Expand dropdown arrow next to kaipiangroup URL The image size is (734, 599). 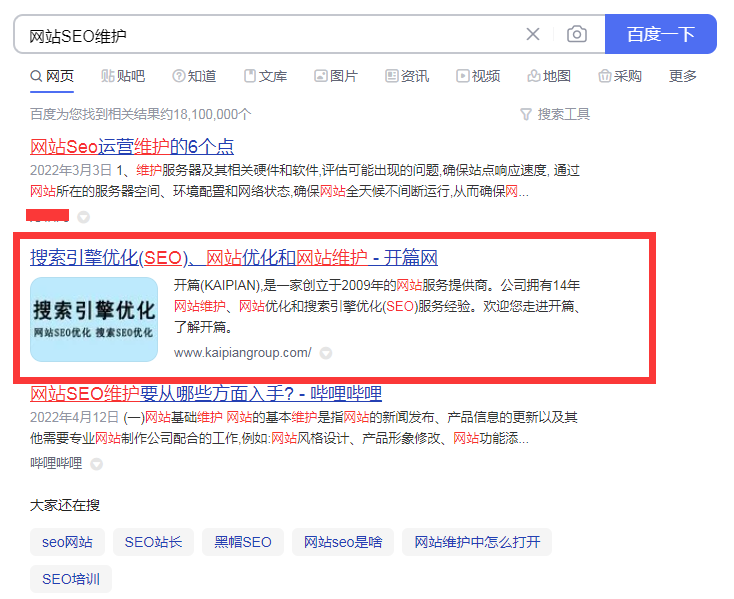326,353
